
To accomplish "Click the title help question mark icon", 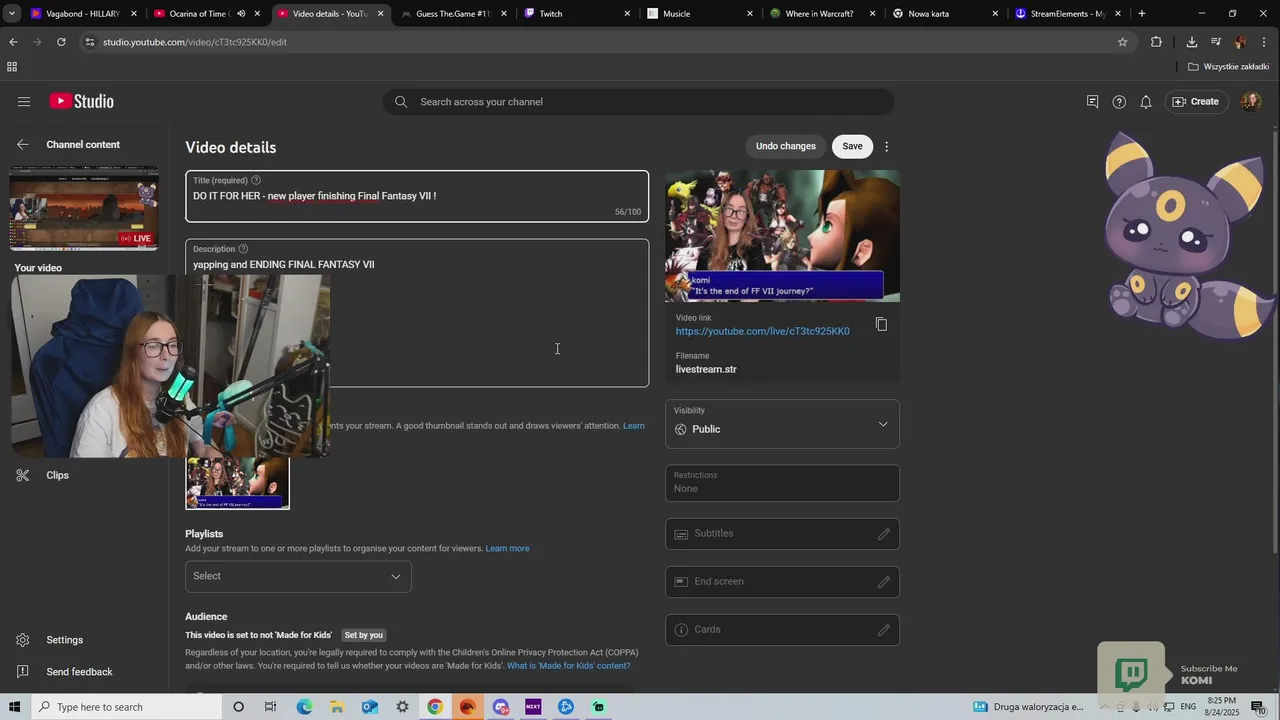I will 255,180.
